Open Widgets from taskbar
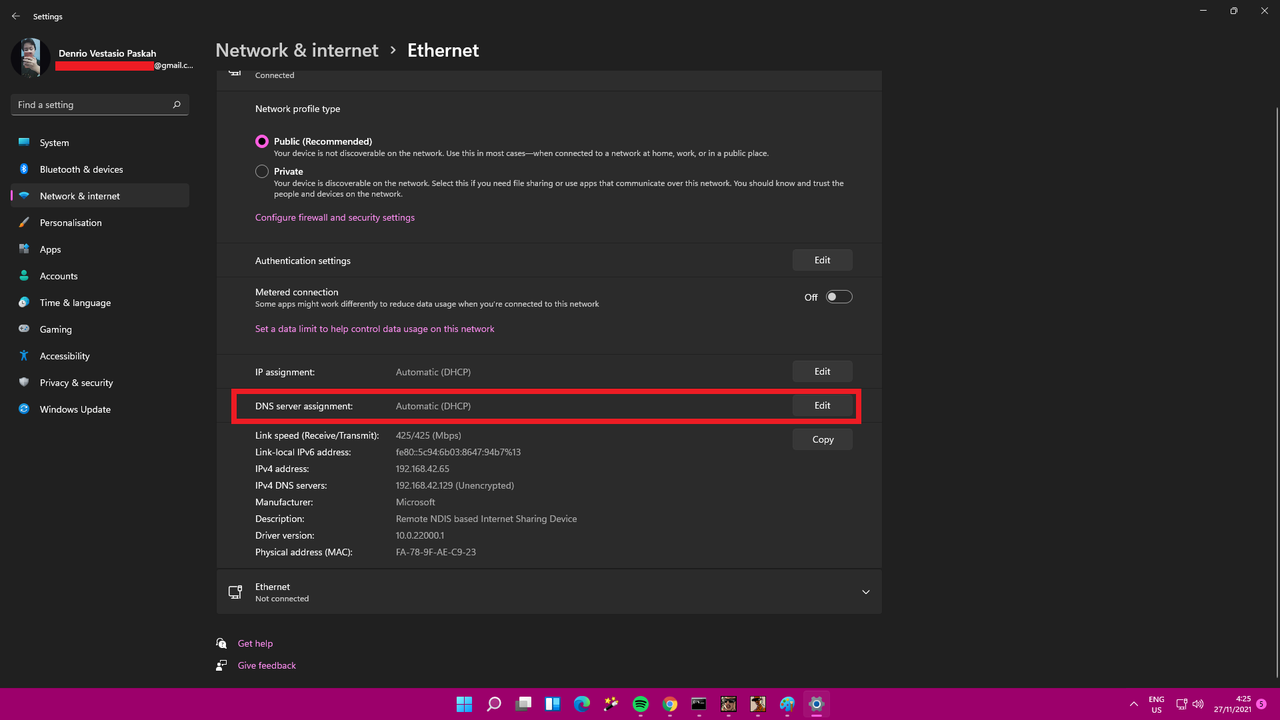Screen dimensions: 1280x720 pyautogui.click(x=552, y=704)
